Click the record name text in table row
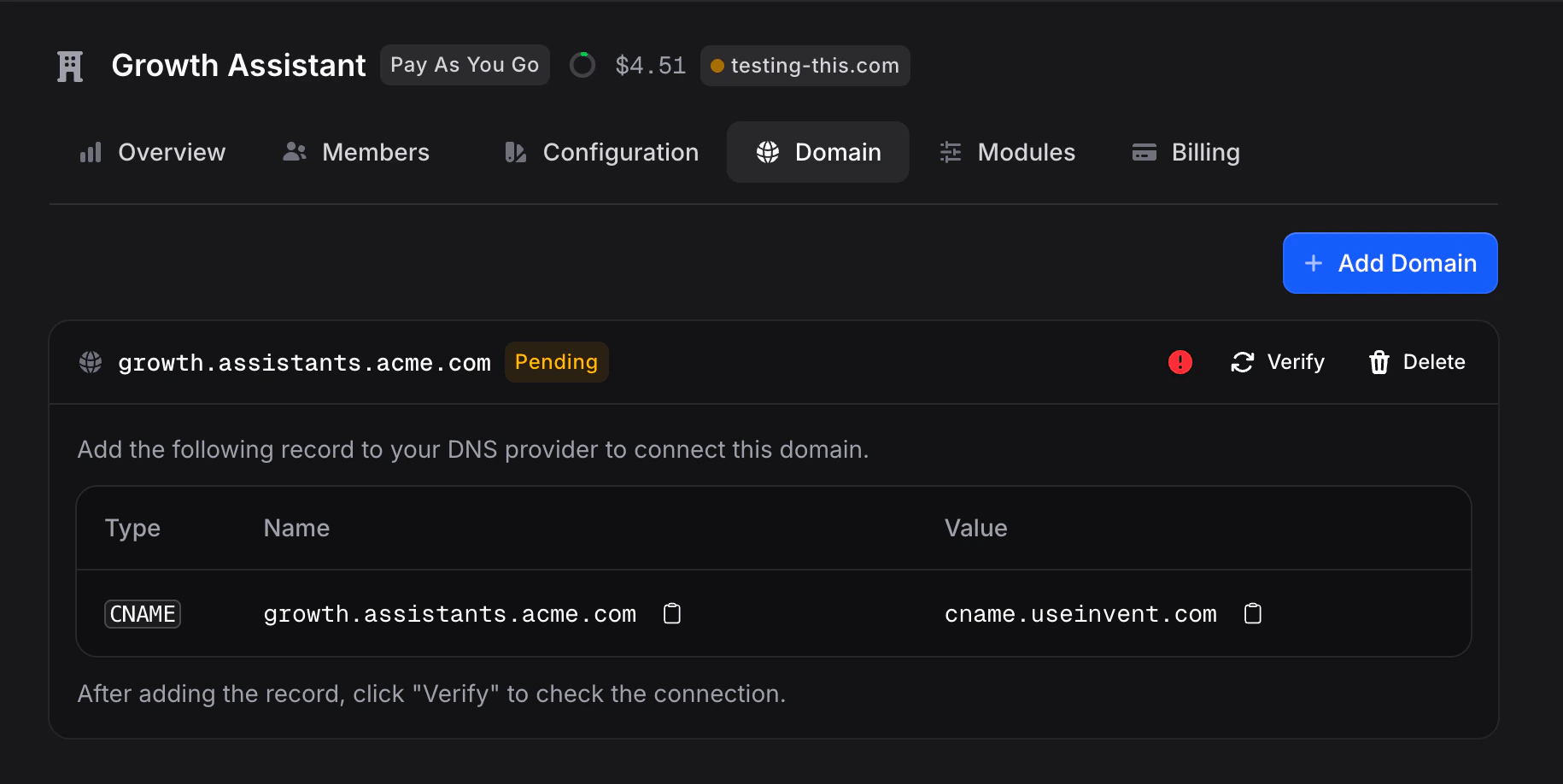This screenshot has width=1563, height=784. click(x=449, y=614)
